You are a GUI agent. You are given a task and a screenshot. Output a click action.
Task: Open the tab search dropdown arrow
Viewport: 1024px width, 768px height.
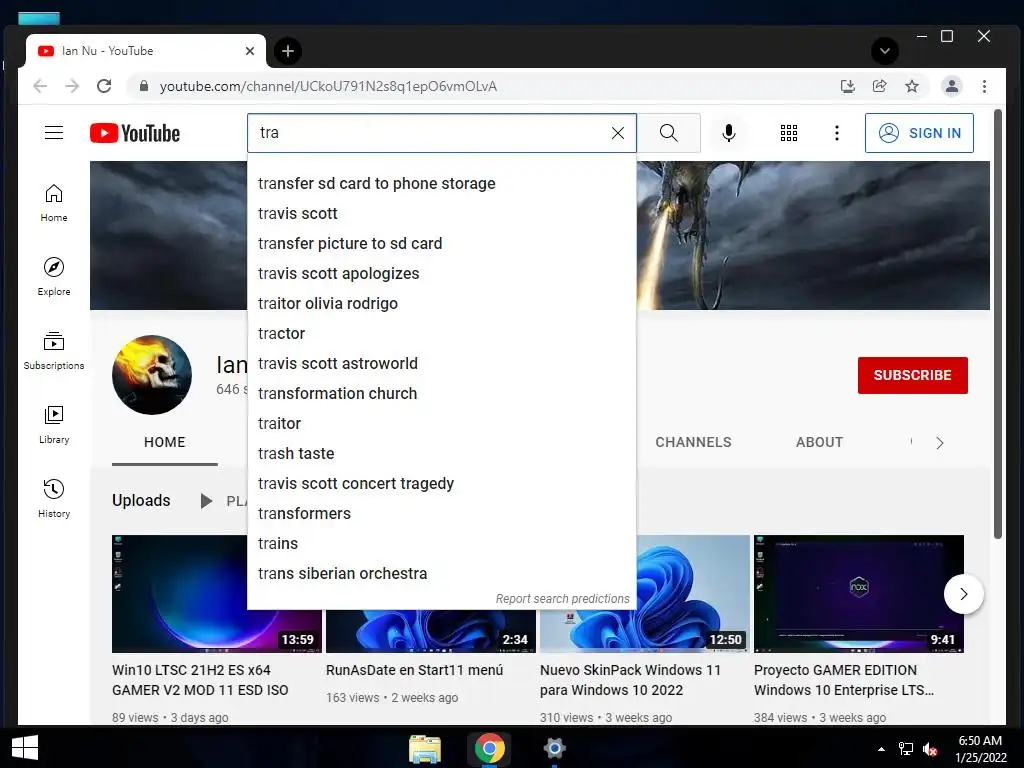pyautogui.click(x=885, y=51)
